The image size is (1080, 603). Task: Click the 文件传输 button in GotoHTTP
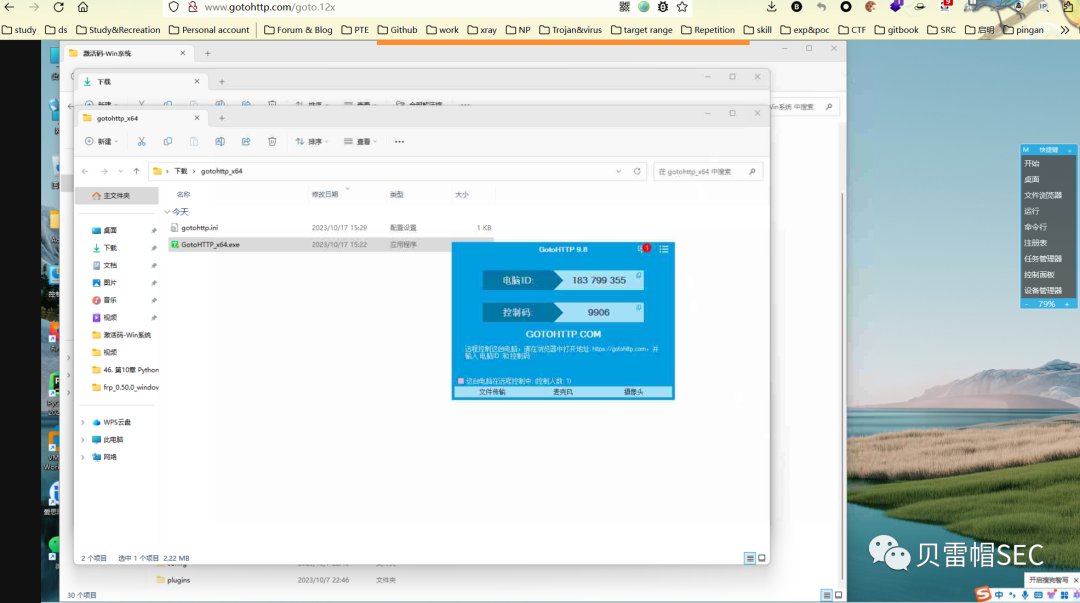click(492, 391)
